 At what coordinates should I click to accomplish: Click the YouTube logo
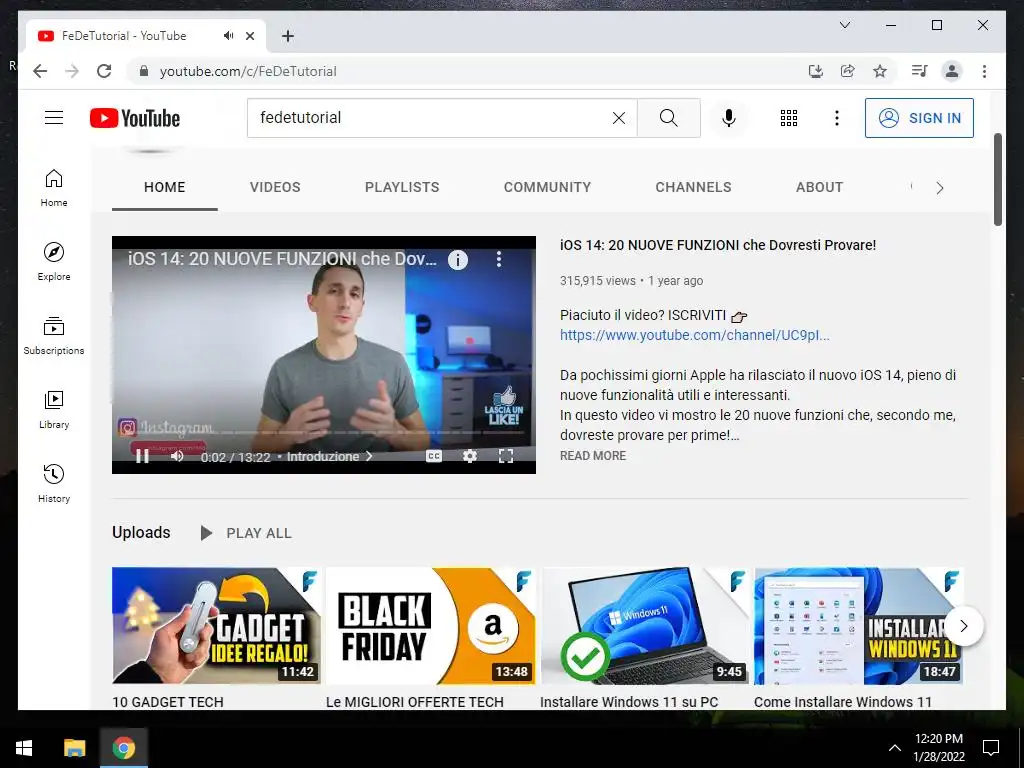(135, 118)
